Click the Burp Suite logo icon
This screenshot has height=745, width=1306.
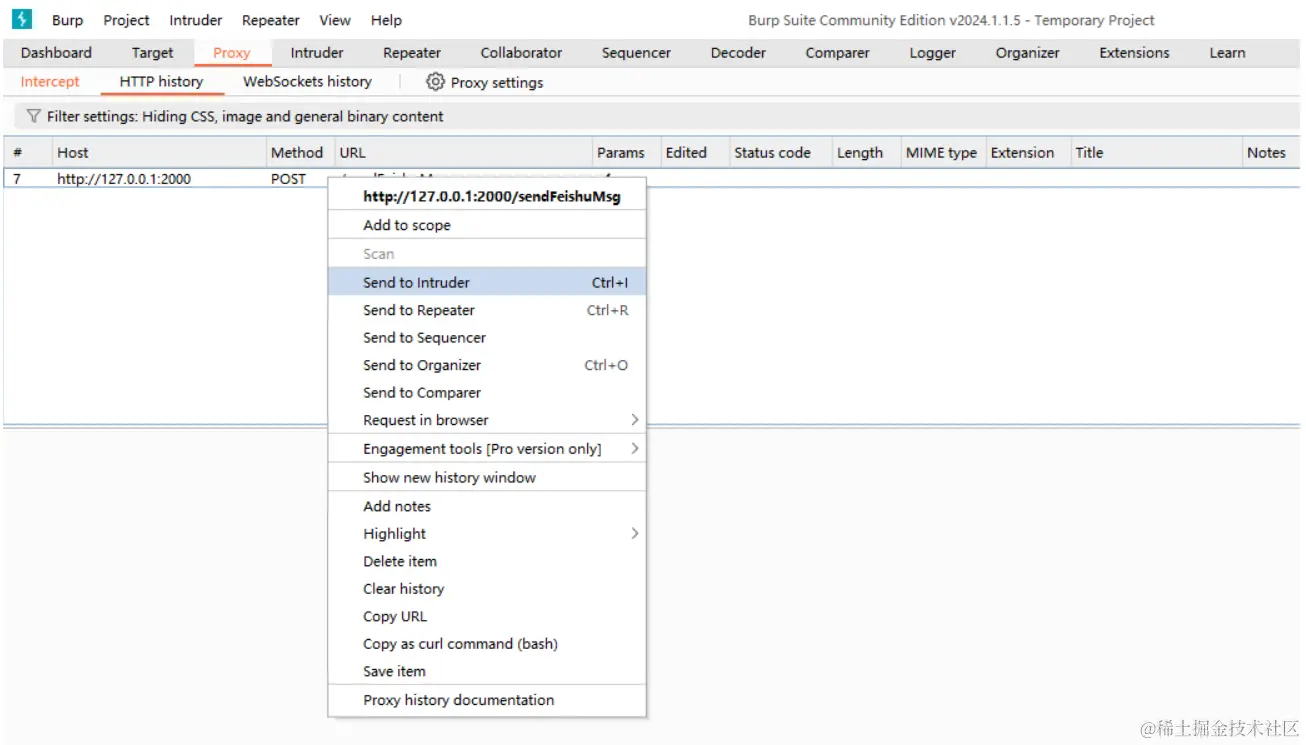pyautogui.click(x=22, y=19)
